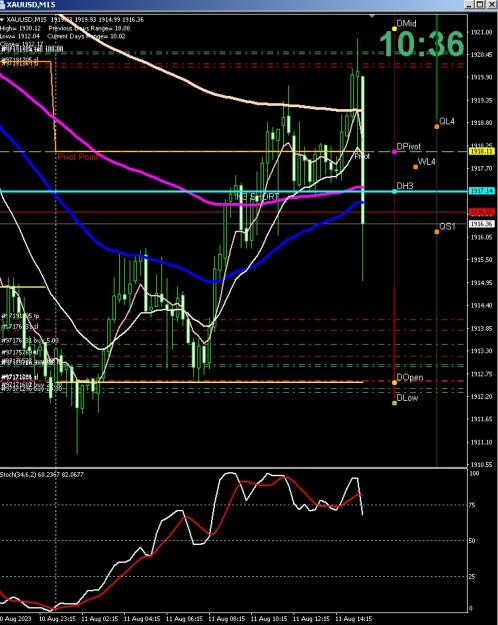This screenshot has height=625, width=498.
Task: Click the Previous Days Range= 18.08 text
Action: [x=89, y=28]
